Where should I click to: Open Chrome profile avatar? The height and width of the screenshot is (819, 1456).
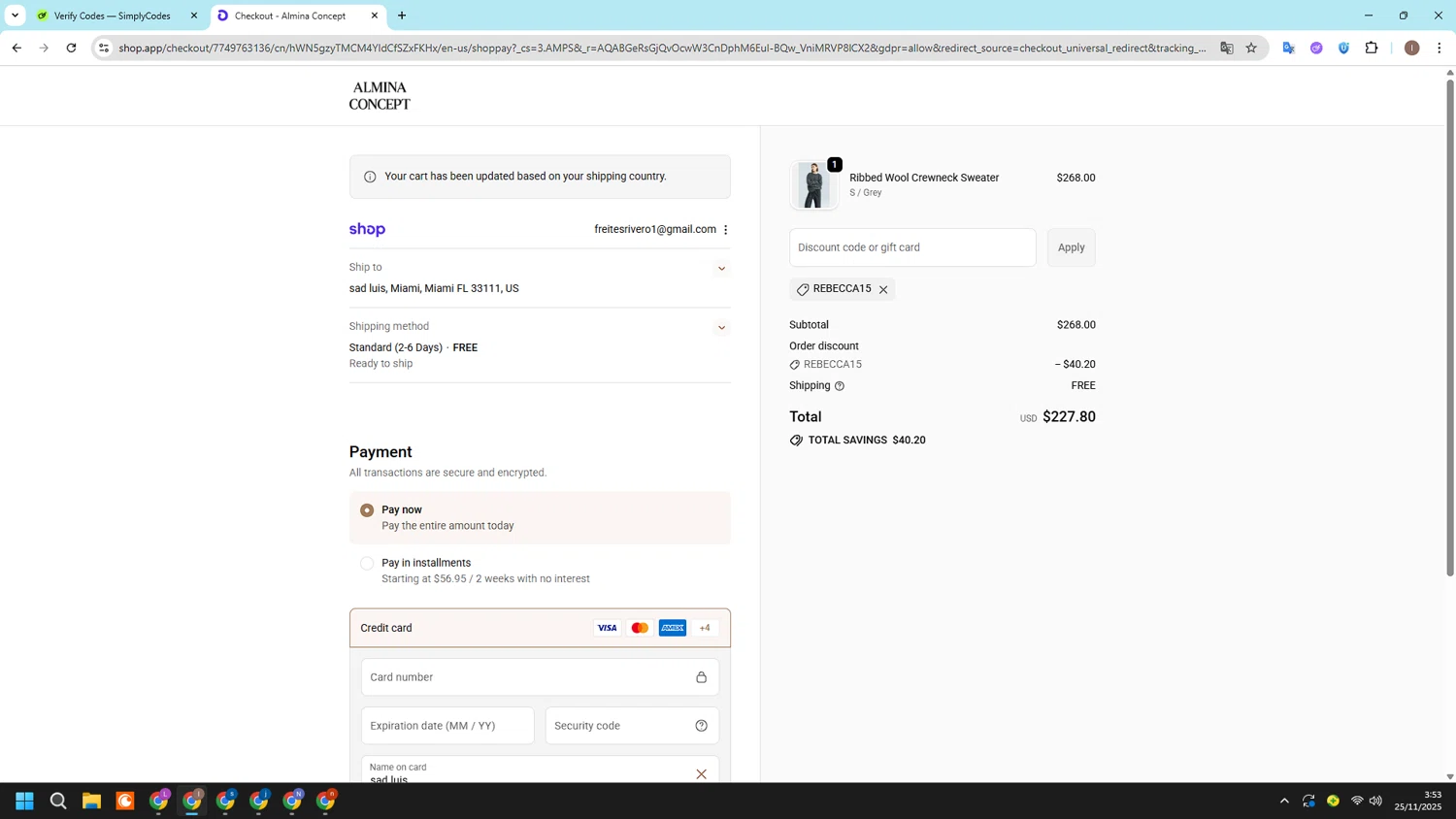pyautogui.click(x=1412, y=48)
